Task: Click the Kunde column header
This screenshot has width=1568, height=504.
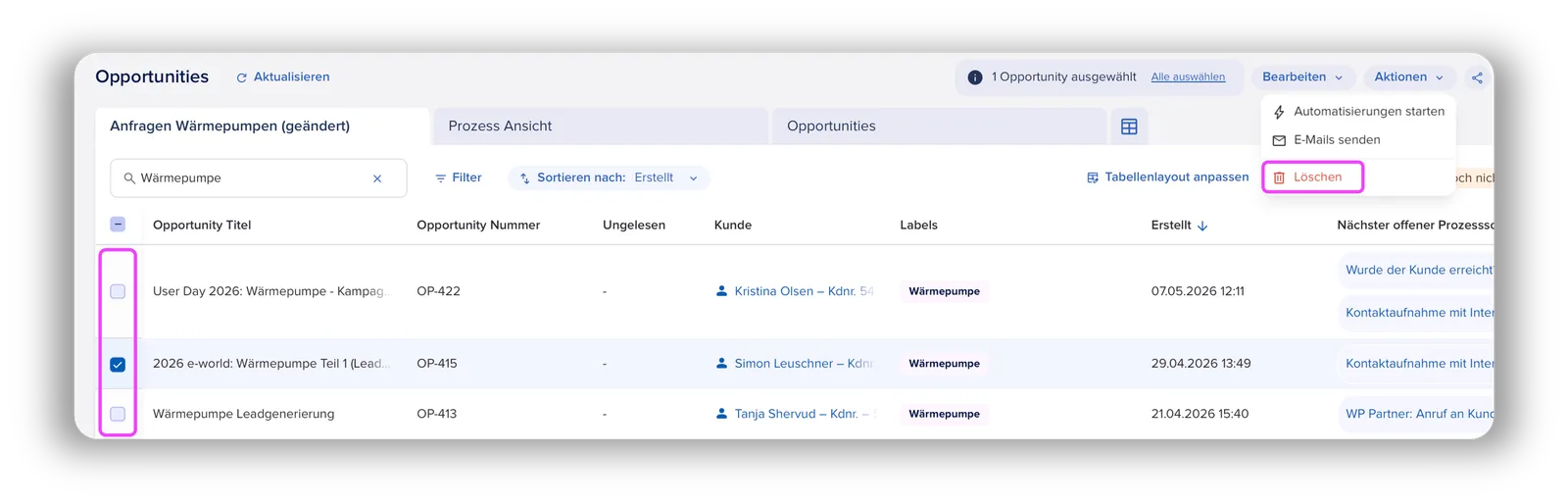Action: coord(733,226)
